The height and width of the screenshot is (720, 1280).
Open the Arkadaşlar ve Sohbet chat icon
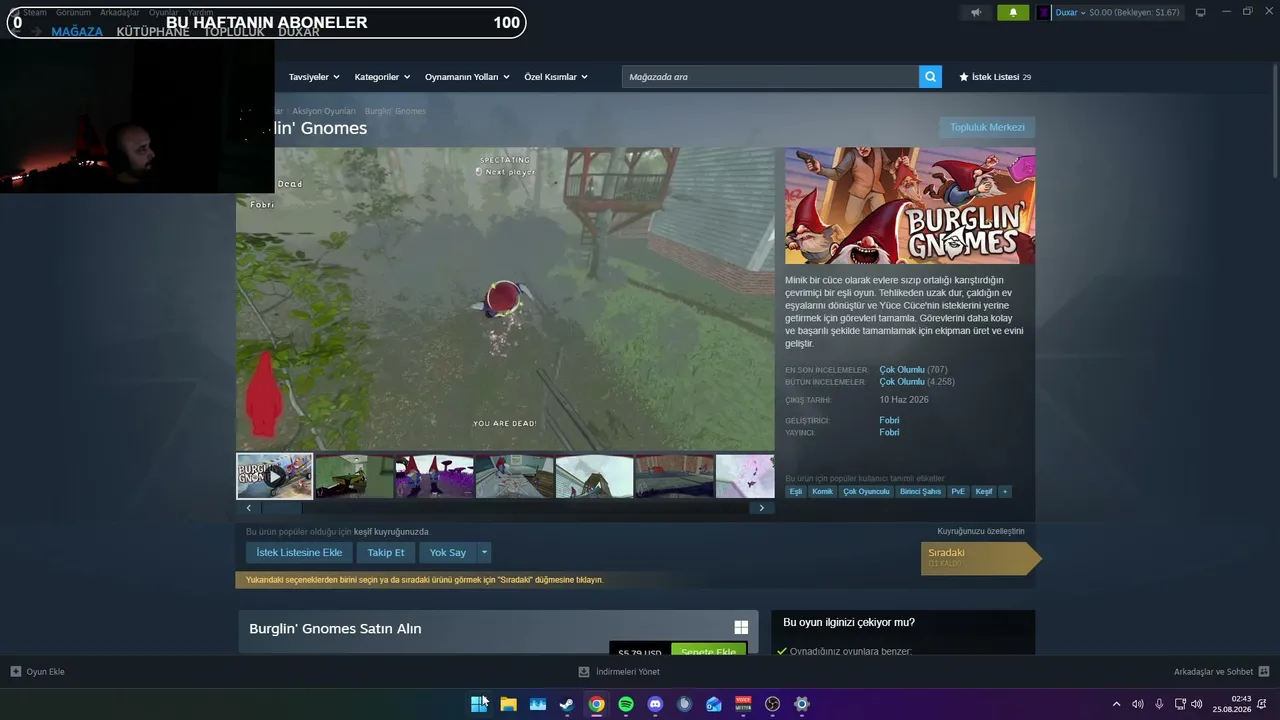tap(1264, 672)
